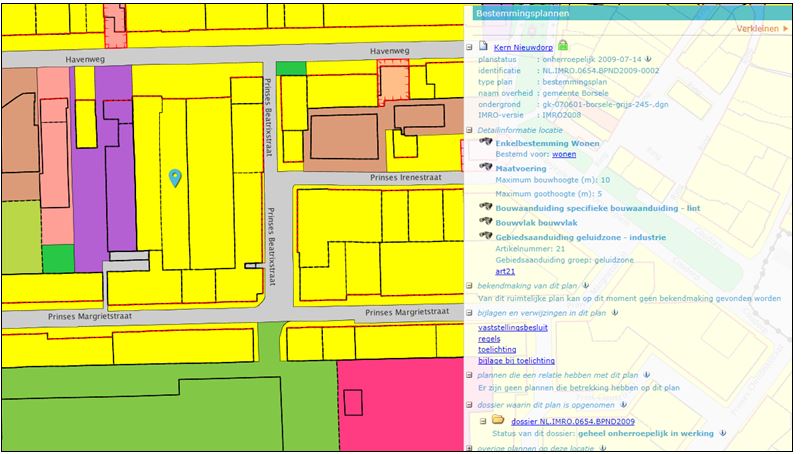Viewport: 804px width, 454px height.
Task: Collapse the Kern Nieuwdorp plan node
Action: 469,46
